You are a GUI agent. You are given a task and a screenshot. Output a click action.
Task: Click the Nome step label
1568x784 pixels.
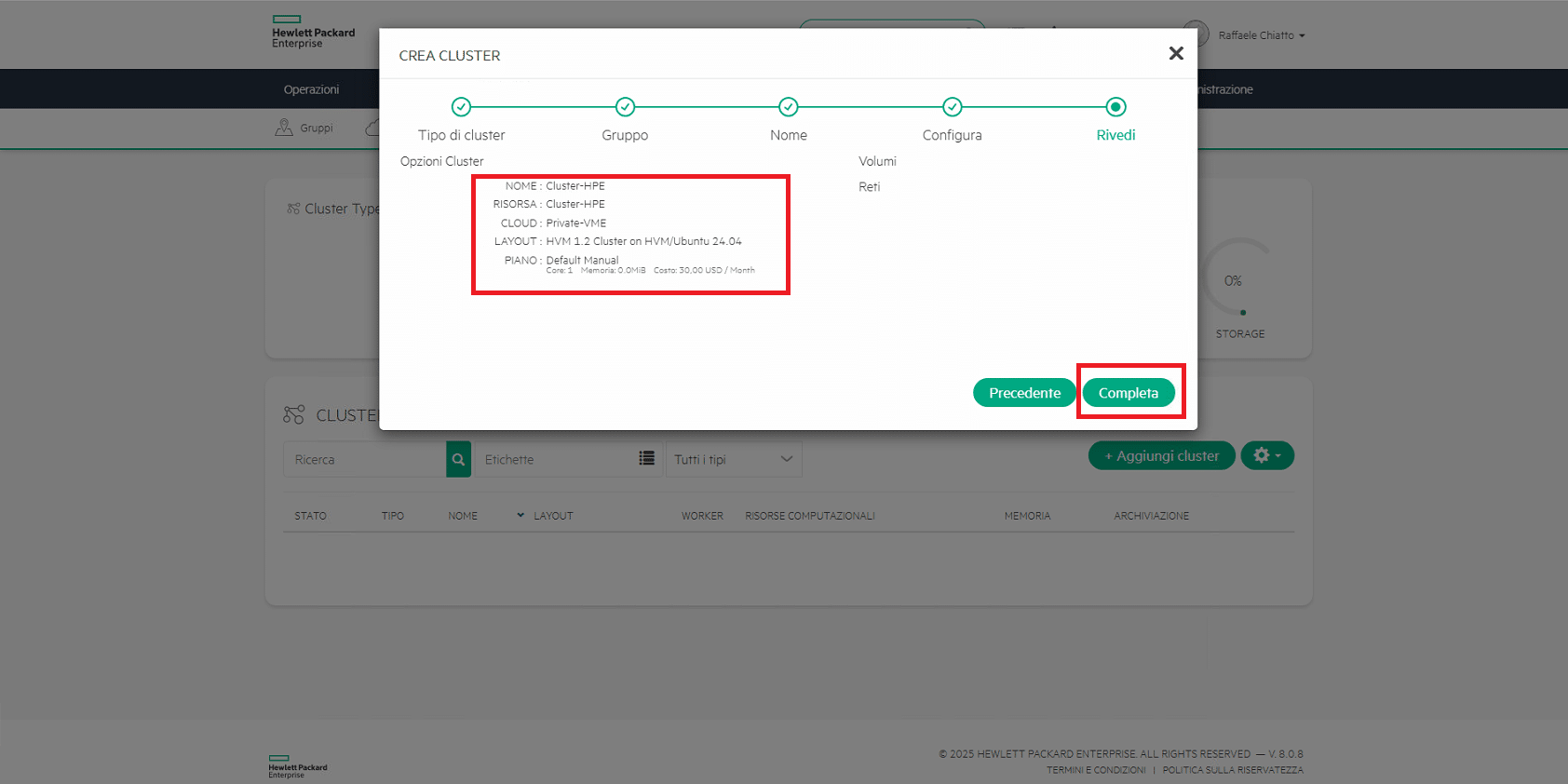(789, 135)
